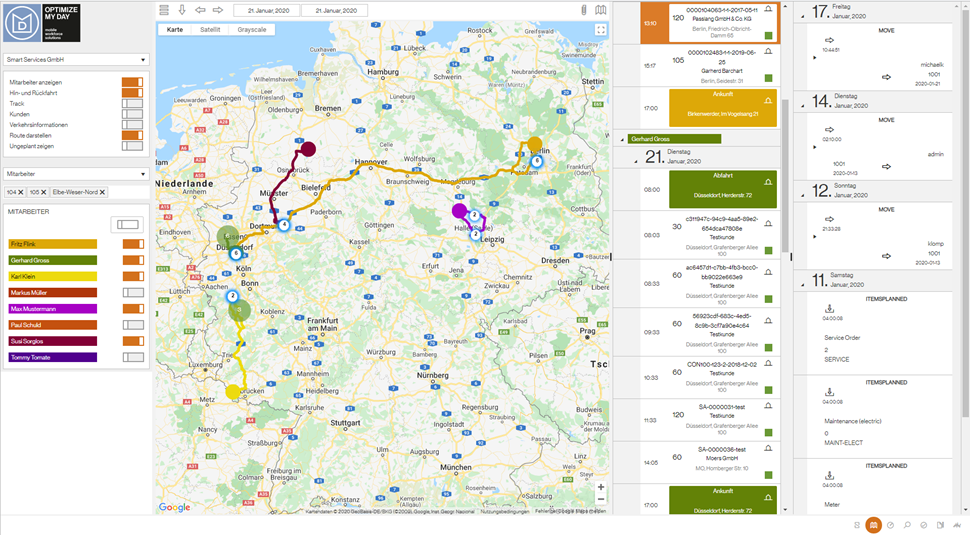Turn on Verkehrsinformationen toggle
The image size is (970, 535).
pos(132,124)
